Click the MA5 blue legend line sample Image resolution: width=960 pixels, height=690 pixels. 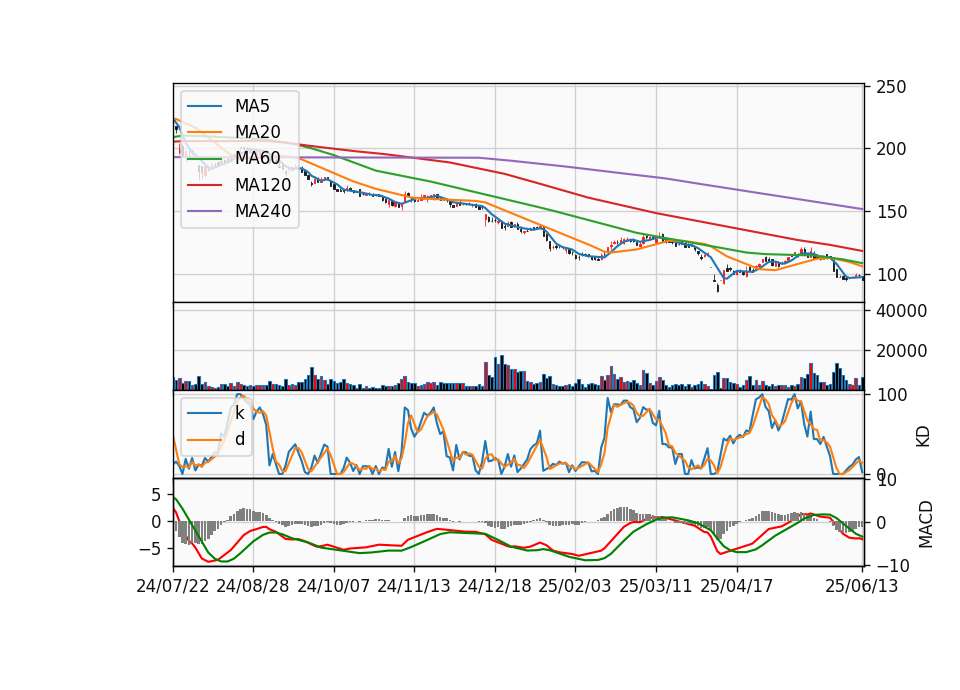point(204,106)
